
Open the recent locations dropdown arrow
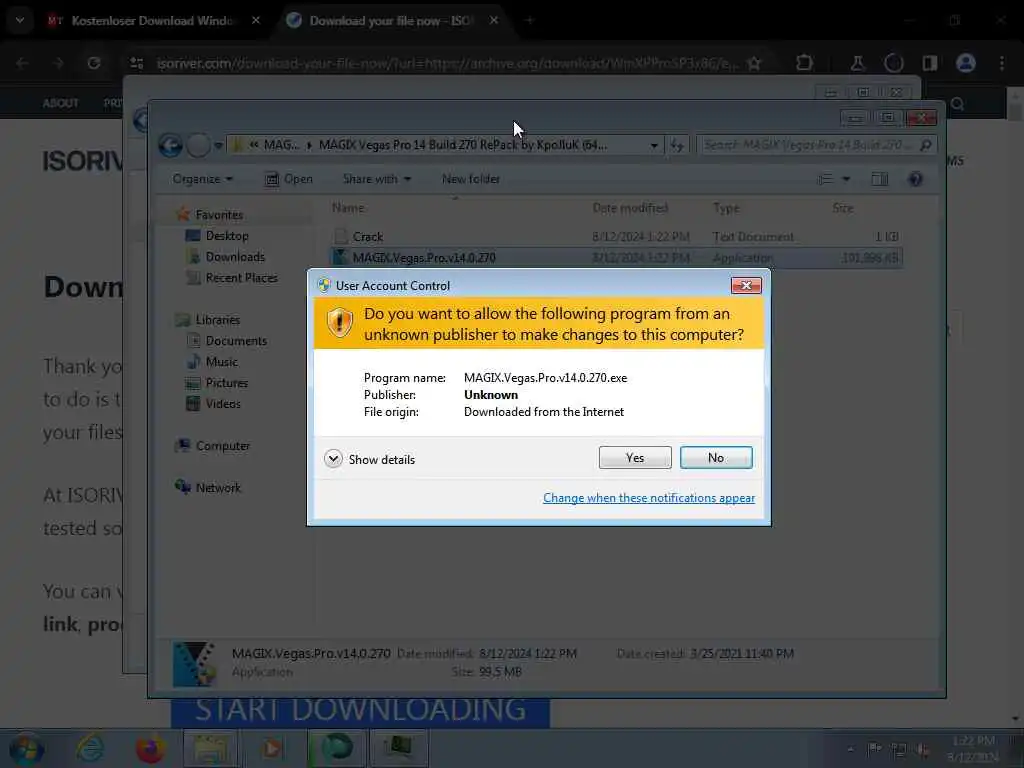pos(219,145)
